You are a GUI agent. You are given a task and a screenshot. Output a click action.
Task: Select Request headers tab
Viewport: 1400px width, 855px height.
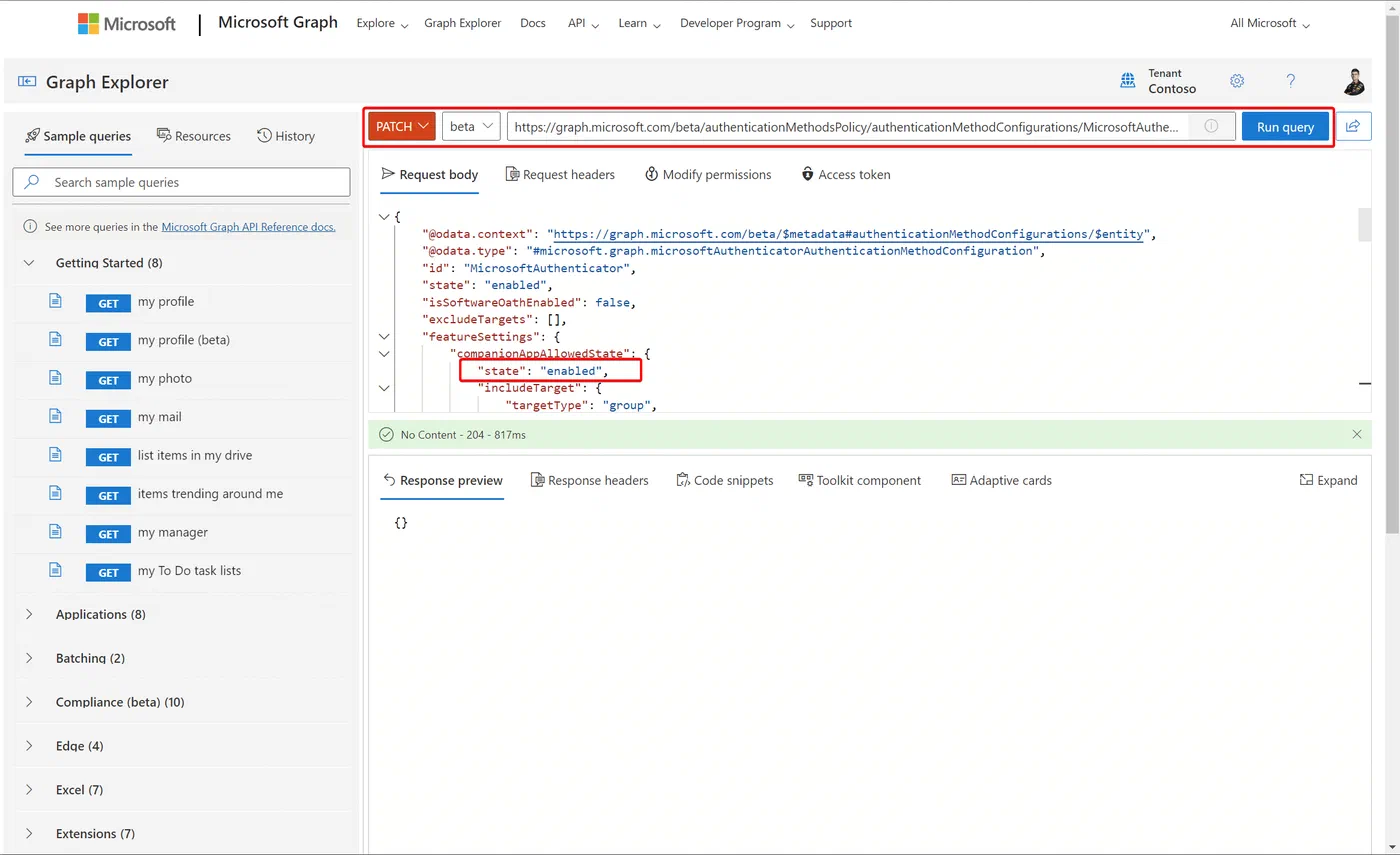click(561, 174)
